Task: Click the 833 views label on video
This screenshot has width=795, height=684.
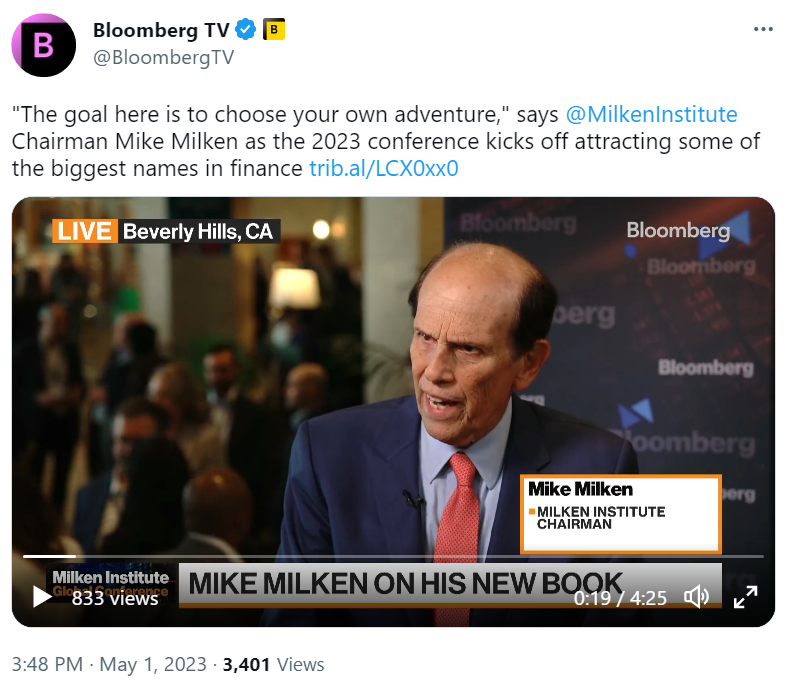Action: (x=115, y=598)
